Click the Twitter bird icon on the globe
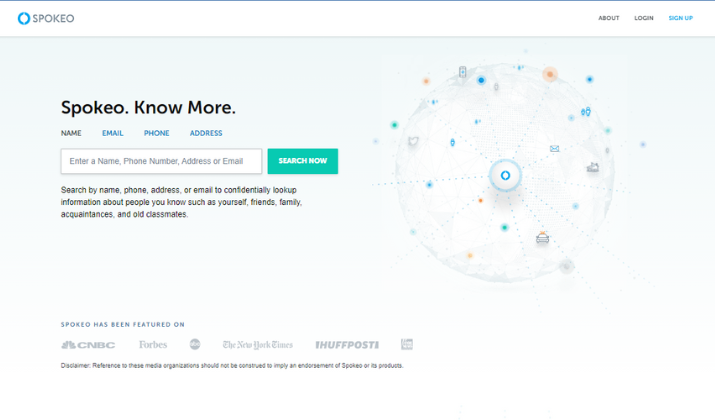 [x=414, y=141]
